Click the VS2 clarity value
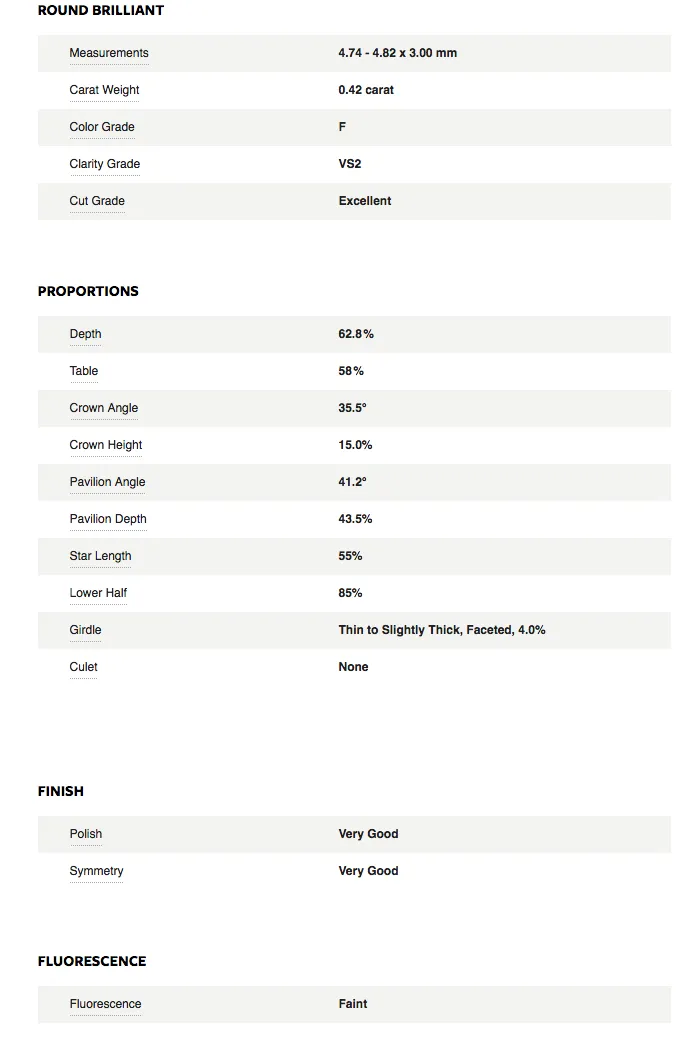 pos(350,164)
